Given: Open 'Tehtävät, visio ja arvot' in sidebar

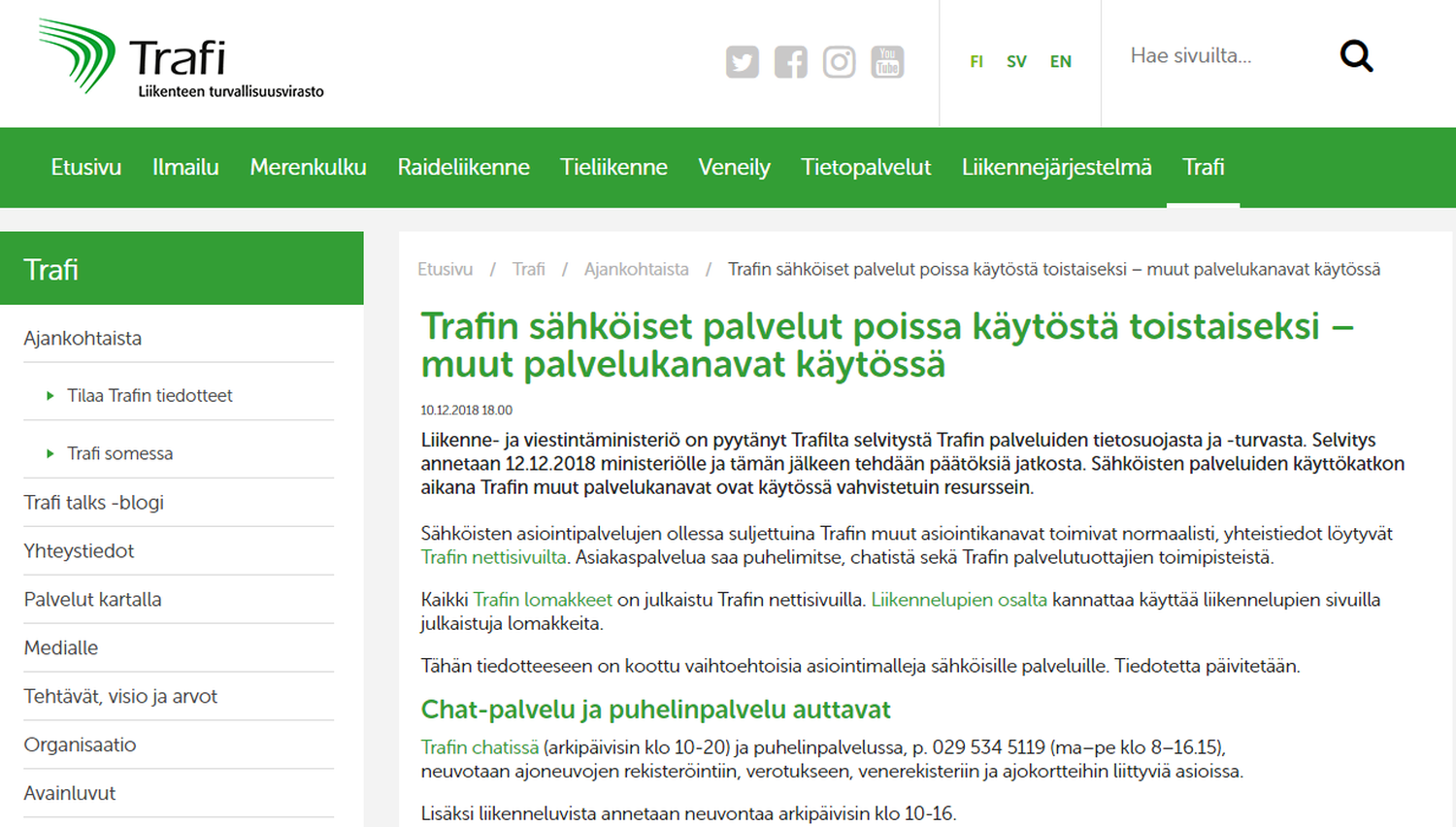Looking at the screenshot, I should point(120,696).
